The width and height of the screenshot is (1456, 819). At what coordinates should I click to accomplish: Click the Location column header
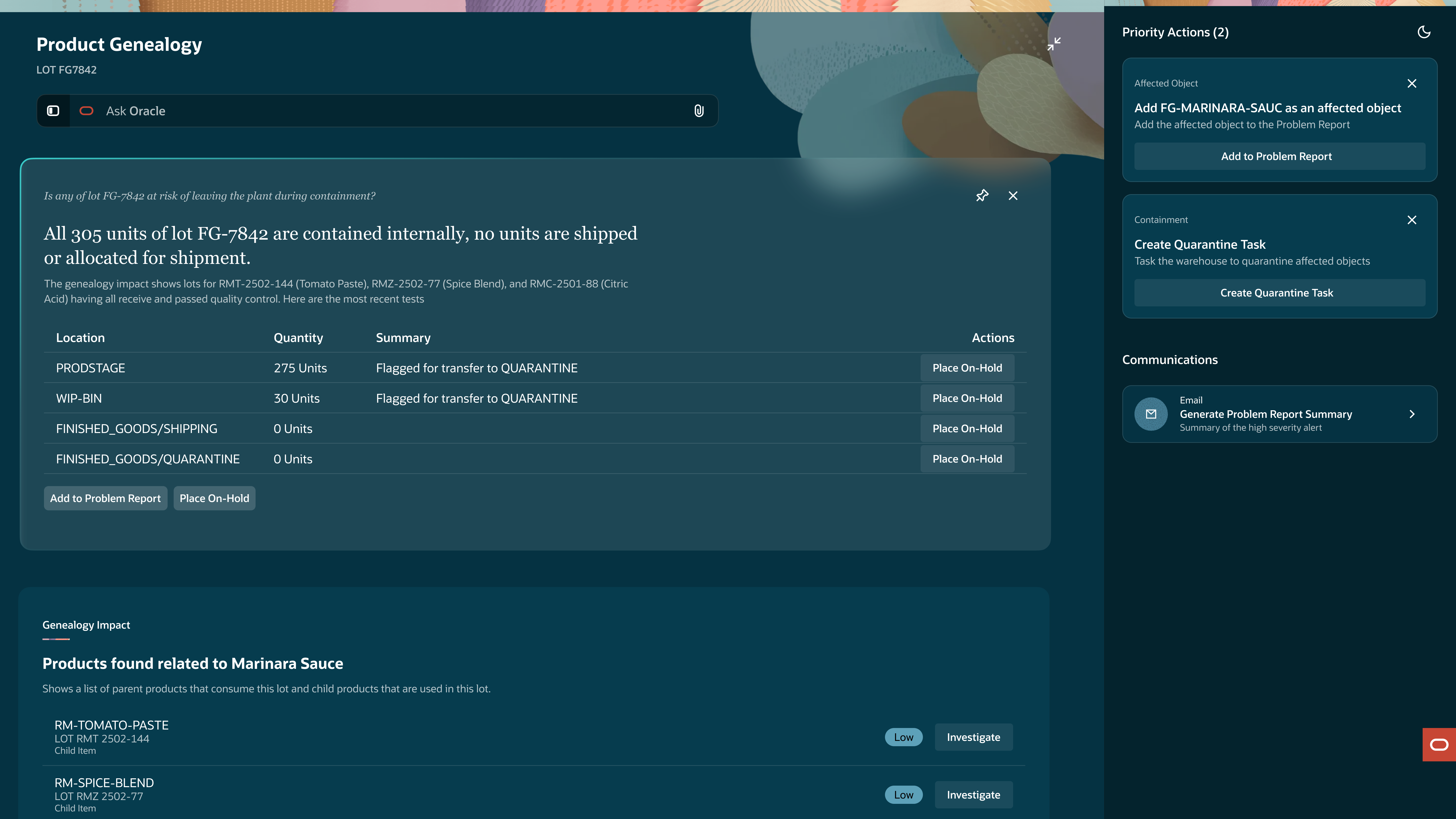click(80, 338)
